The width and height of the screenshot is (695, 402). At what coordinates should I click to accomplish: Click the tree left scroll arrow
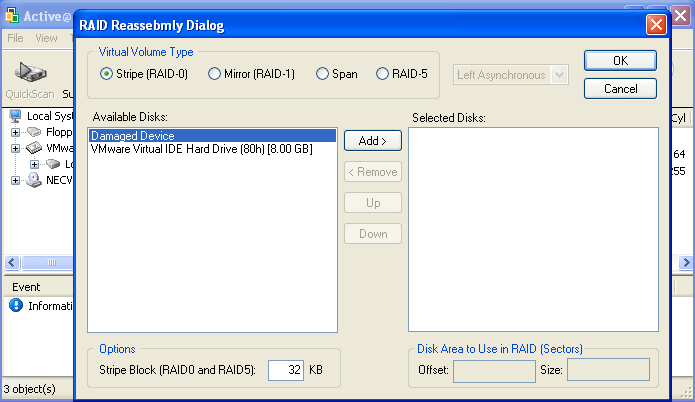click(x=12, y=262)
